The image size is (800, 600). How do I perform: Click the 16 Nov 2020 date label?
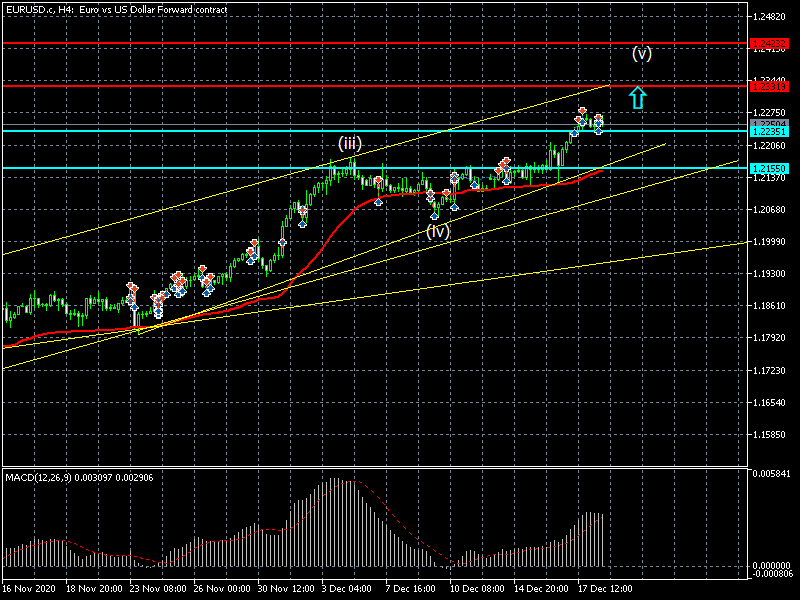(x=31, y=589)
